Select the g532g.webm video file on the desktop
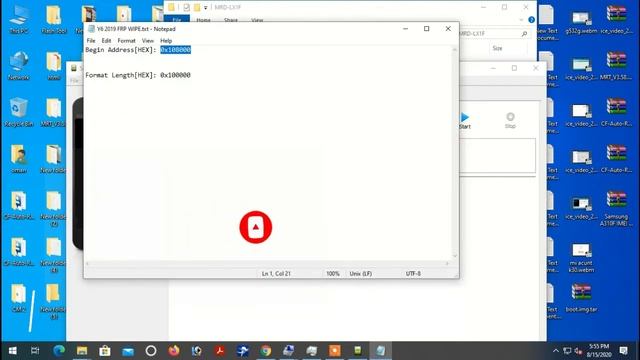This screenshot has width=640, height=360. tap(581, 20)
